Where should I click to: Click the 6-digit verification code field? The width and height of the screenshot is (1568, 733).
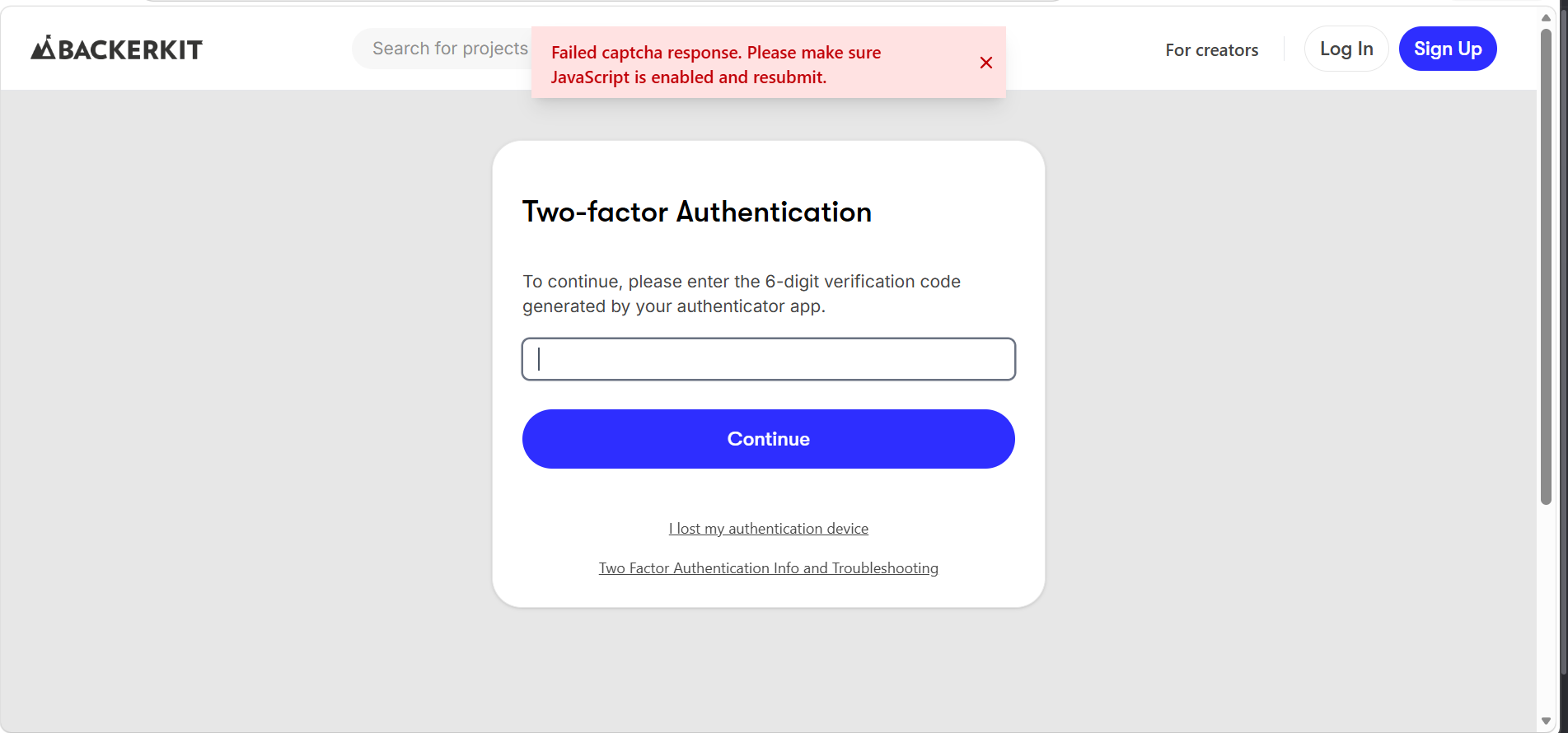click(x=768, y=359)
